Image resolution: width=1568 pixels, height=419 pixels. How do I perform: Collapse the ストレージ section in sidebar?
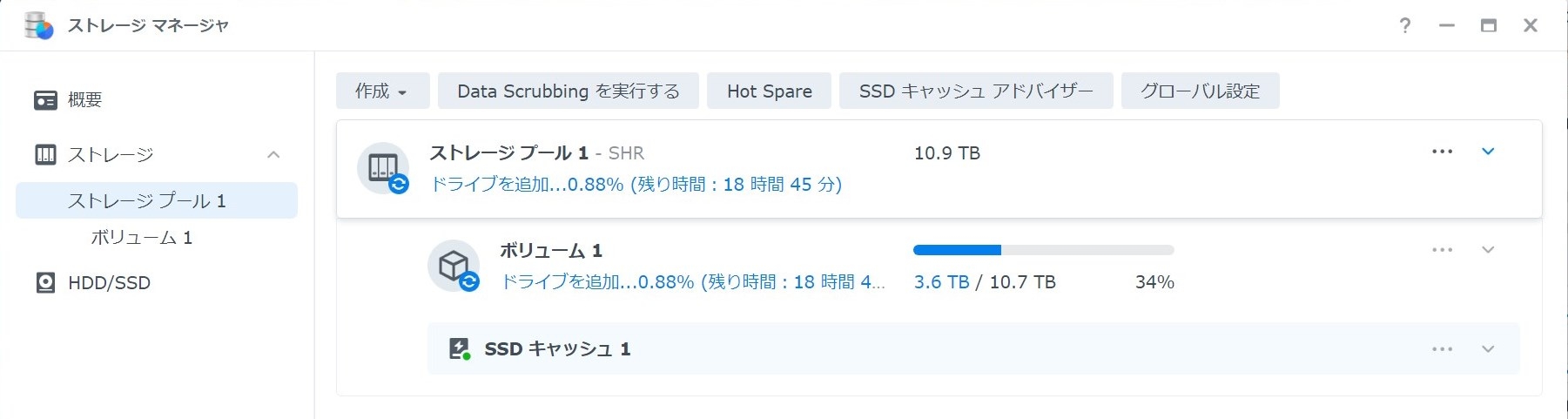pyautogui.click(x=273, y=155)
